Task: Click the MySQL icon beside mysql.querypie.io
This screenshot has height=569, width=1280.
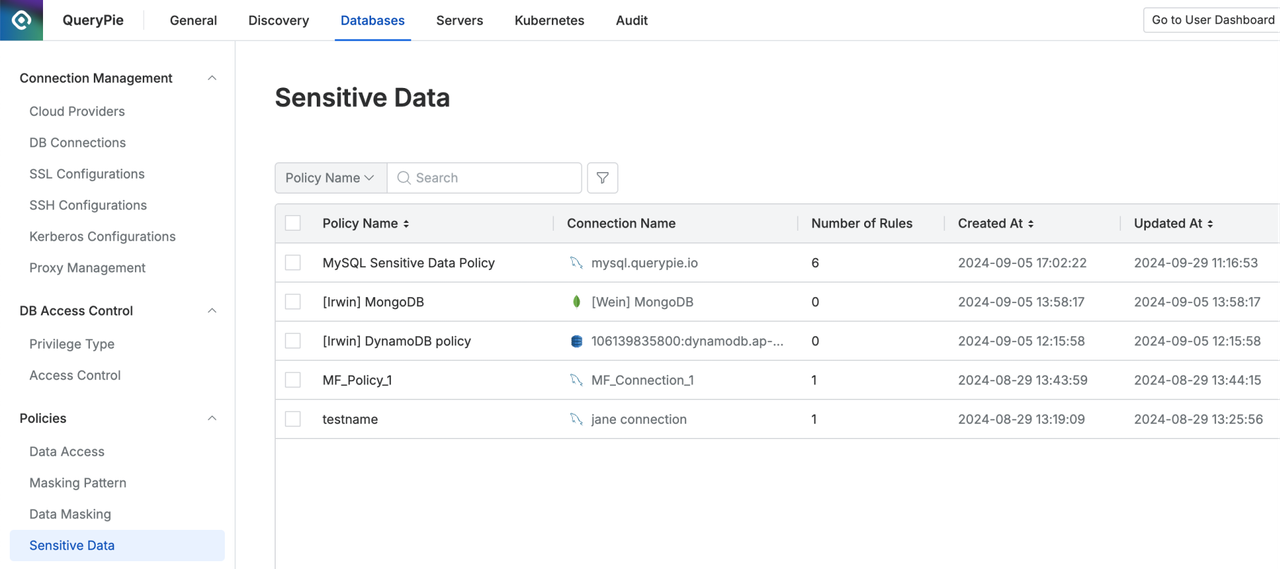Action: [576, 263]
